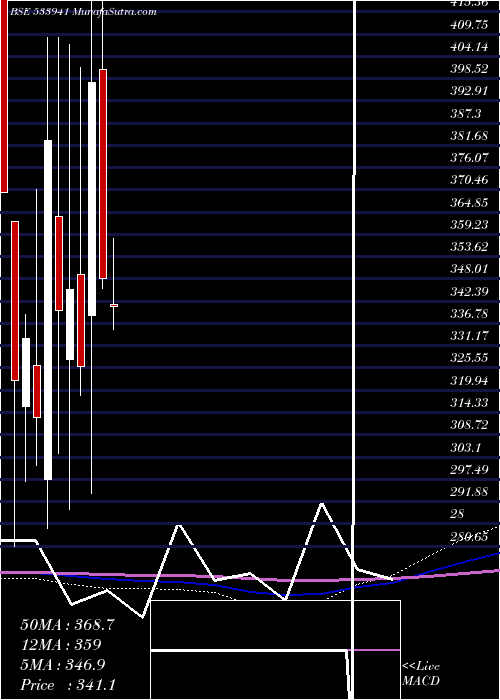The width and height of the screenshot is (500, 700).
Task: Click the 5MA : 346.9 readout
Action: (x=63, y=665)
